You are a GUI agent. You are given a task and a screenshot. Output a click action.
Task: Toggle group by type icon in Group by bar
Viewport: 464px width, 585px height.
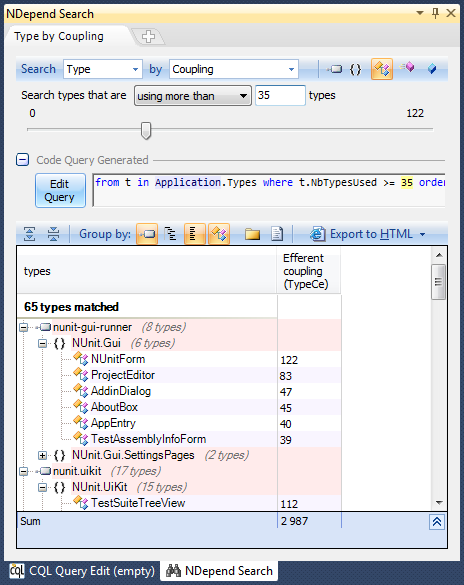[219, 234]
